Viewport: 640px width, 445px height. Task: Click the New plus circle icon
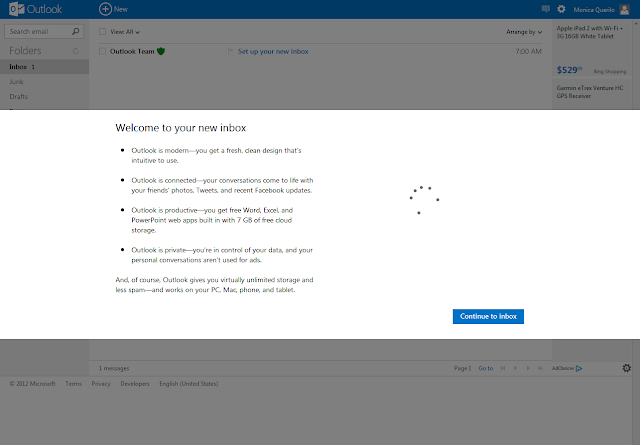[x=105, y=9]
